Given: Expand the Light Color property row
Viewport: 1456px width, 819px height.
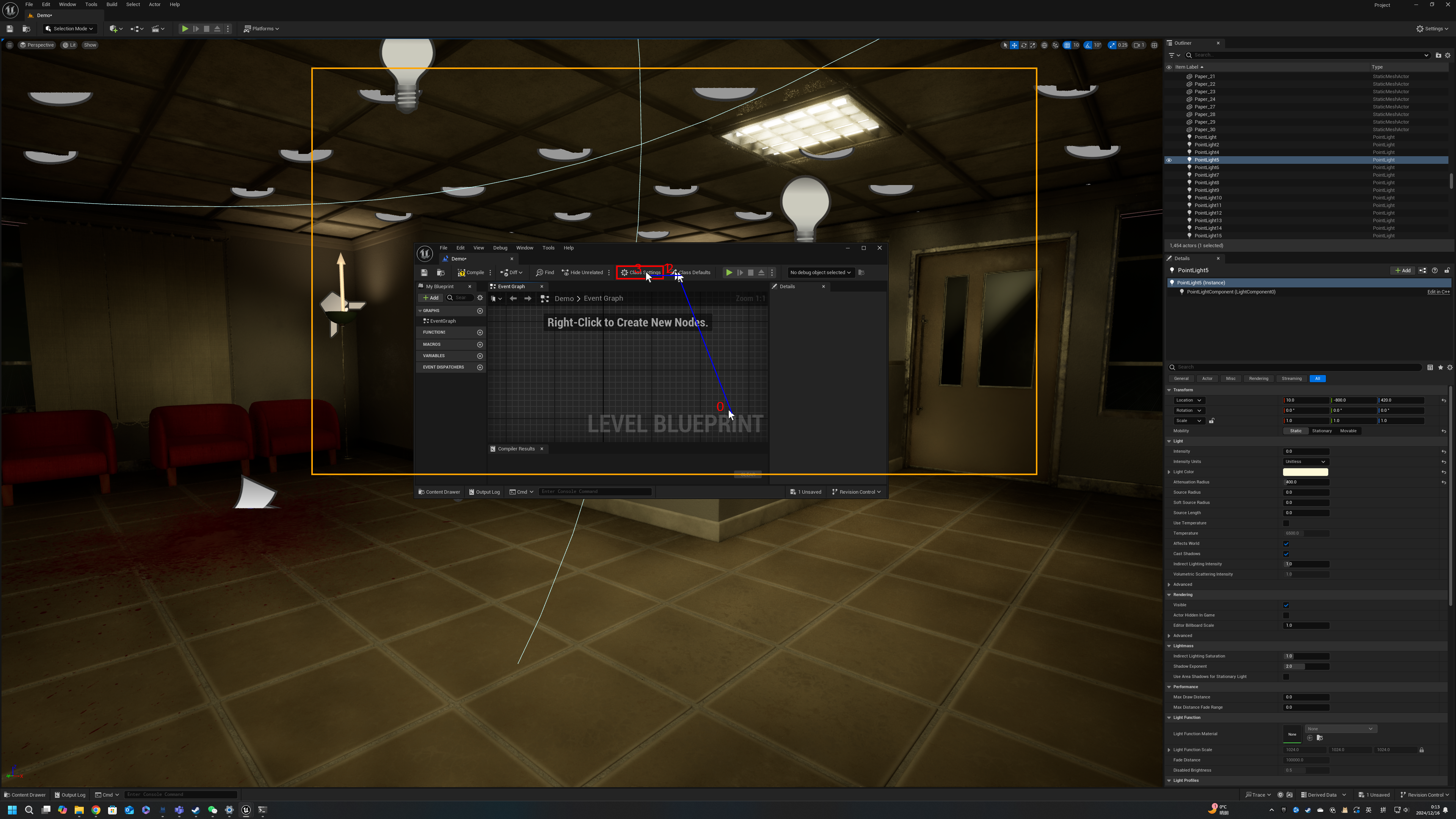Looking at the screenshot, I should pos(1169,472).
